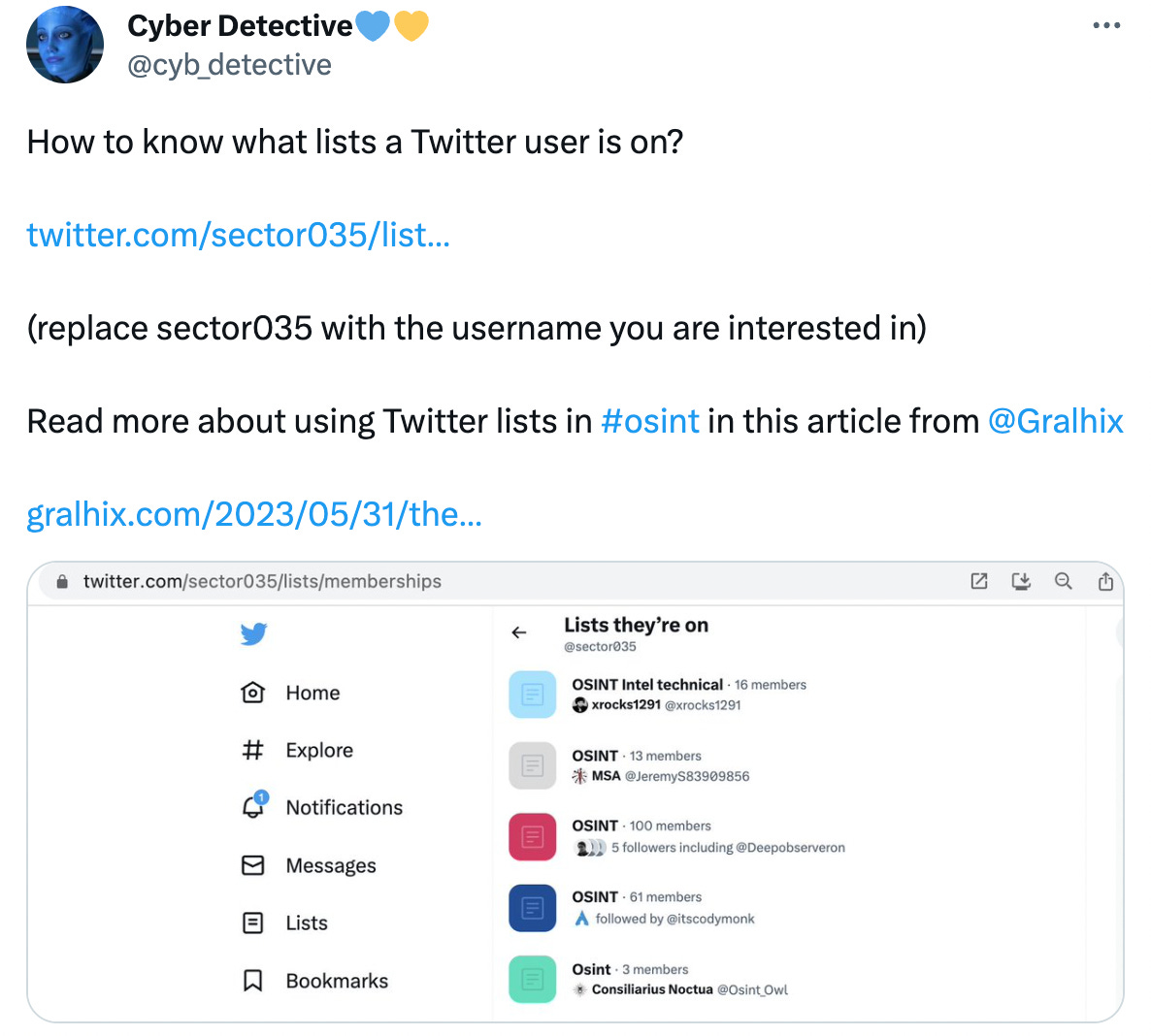The width and height of the screenshot is (1151, 1036).
Task: Click the #osint hashtag
Action: pos(650,421)
